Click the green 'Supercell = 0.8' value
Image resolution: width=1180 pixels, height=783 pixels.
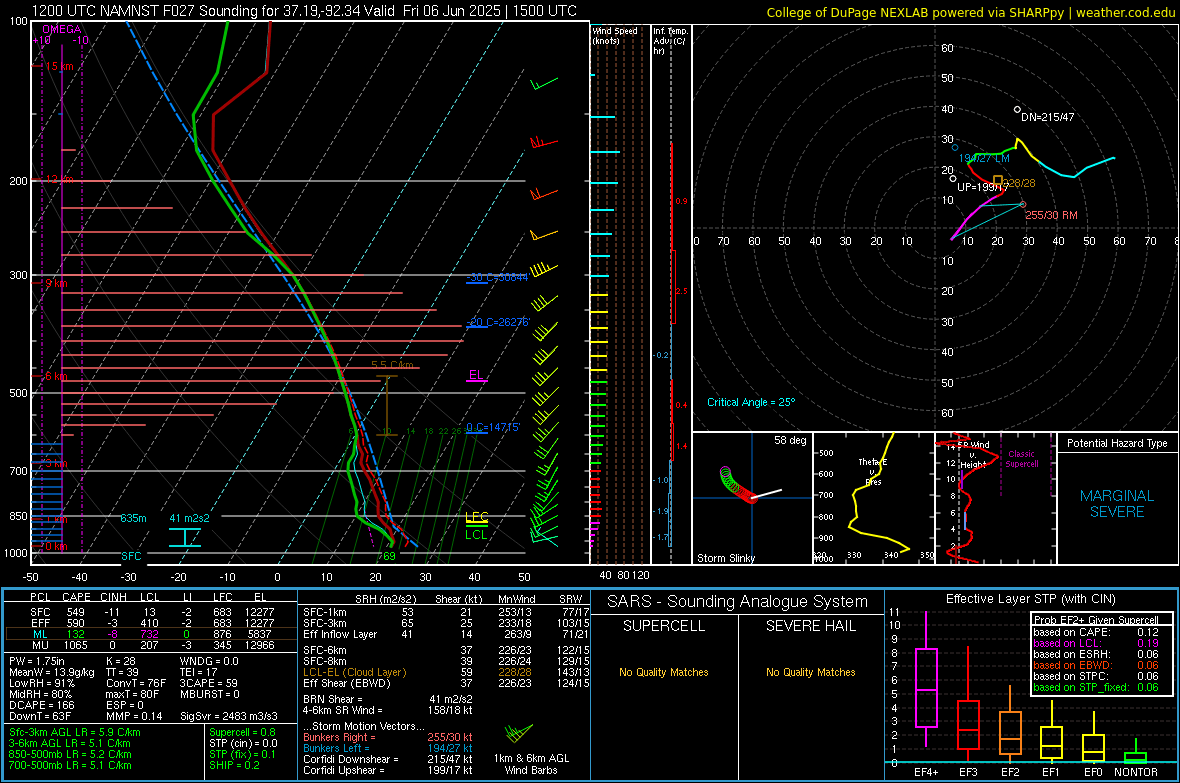coord(242,732)
